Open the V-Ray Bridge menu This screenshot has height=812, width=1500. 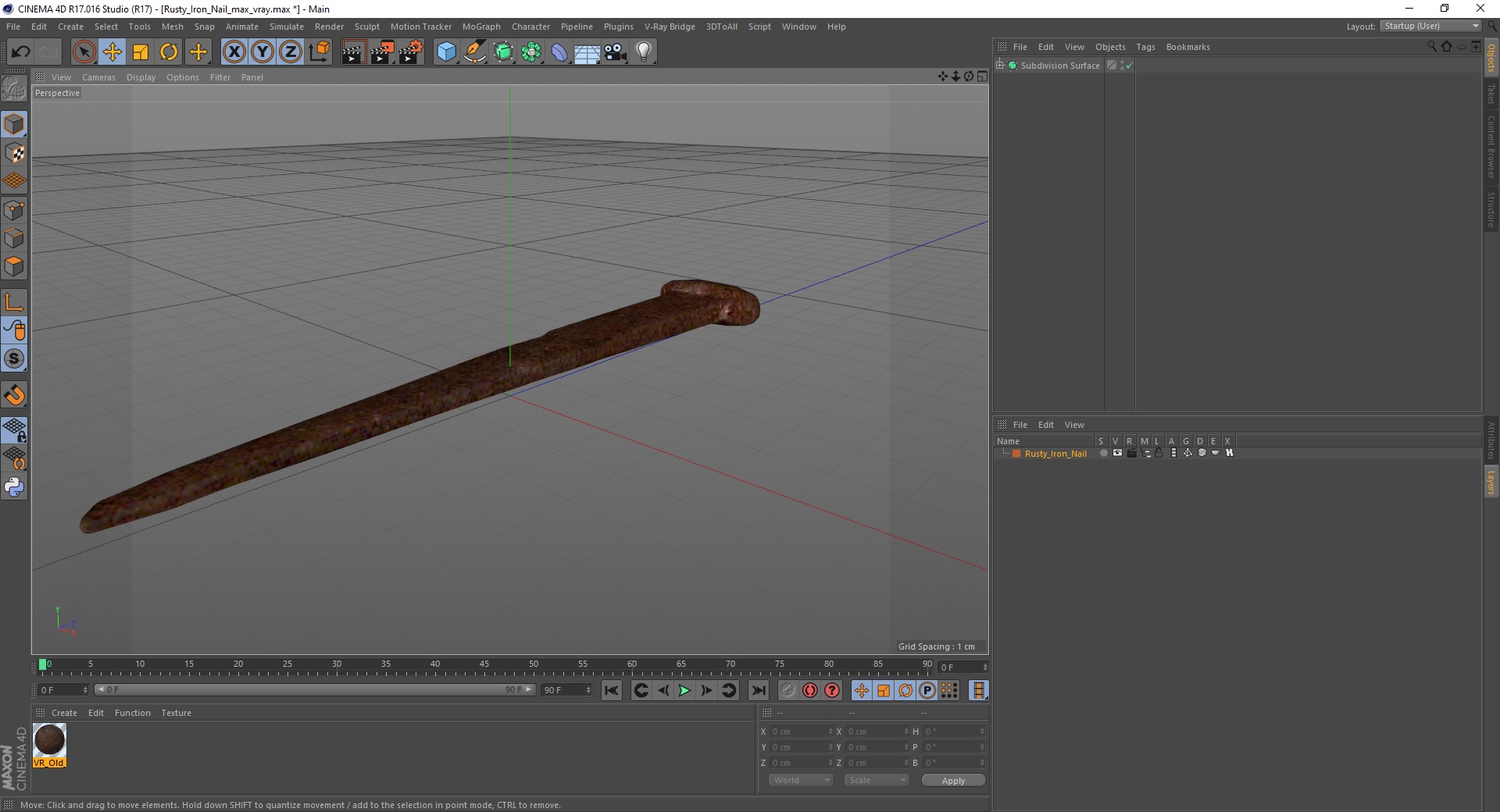coord(670,27)
